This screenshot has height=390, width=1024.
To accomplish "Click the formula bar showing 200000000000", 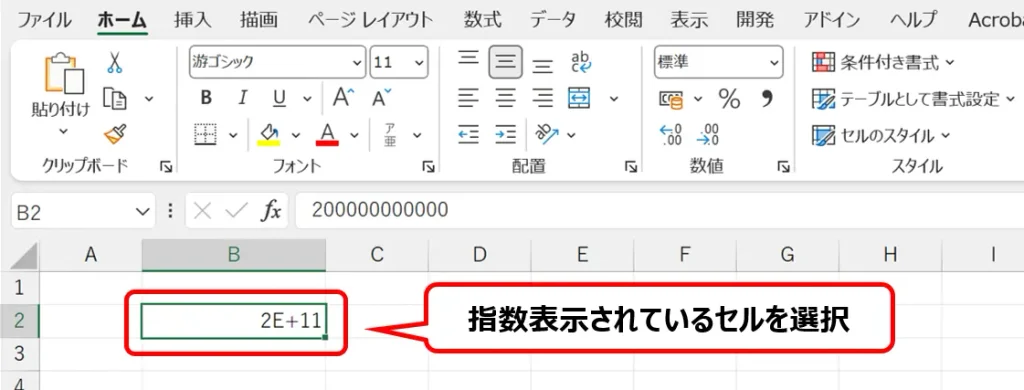I will coord(660,210).
